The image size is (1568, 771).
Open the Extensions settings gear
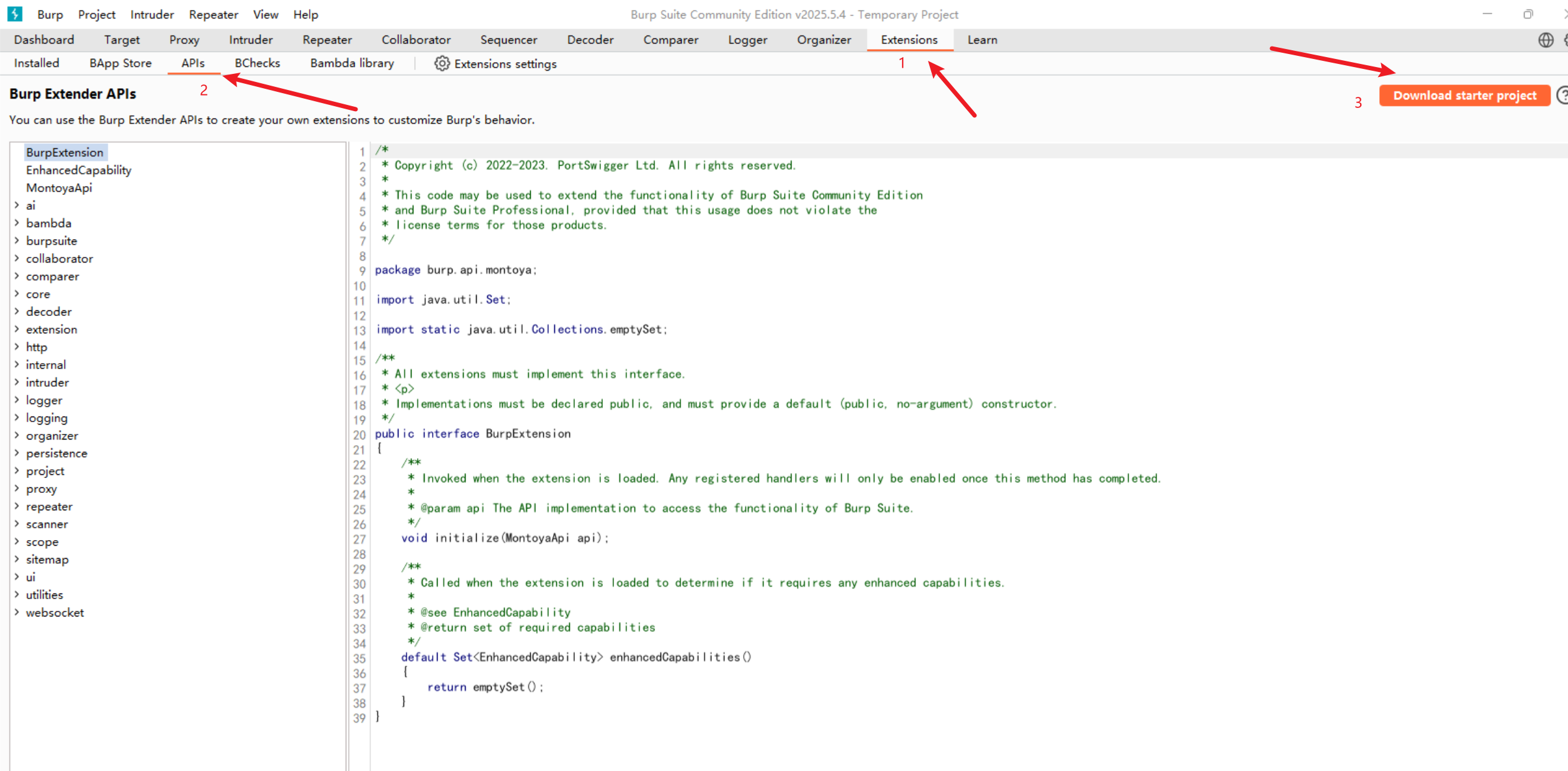(x=441, y=63)
